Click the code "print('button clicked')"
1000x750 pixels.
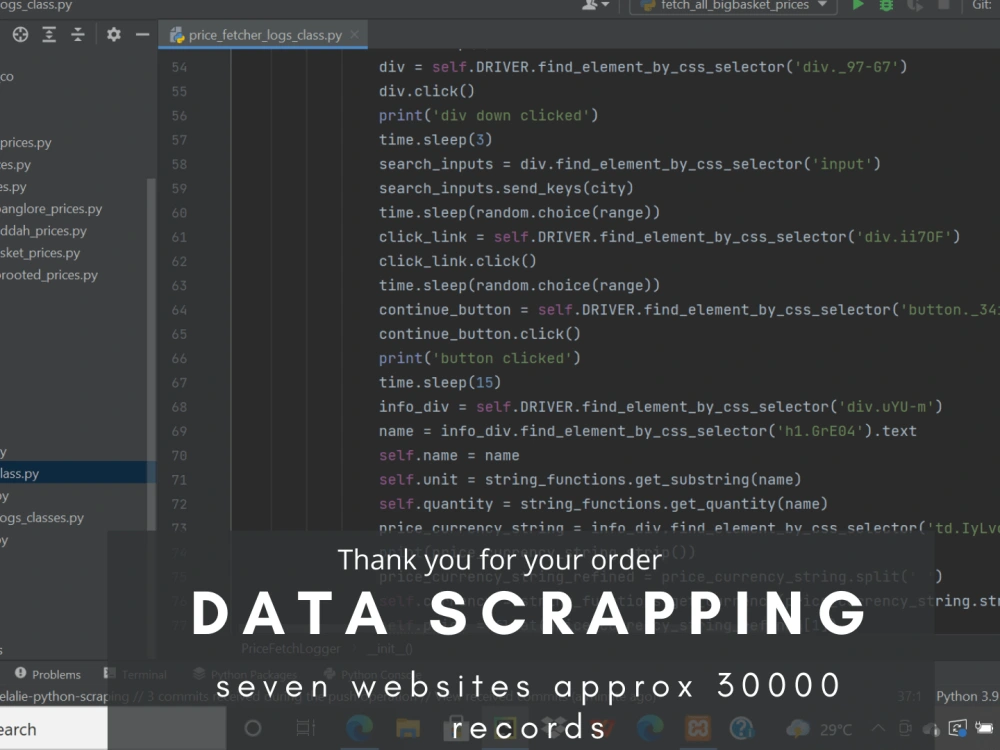click(480, 358)
